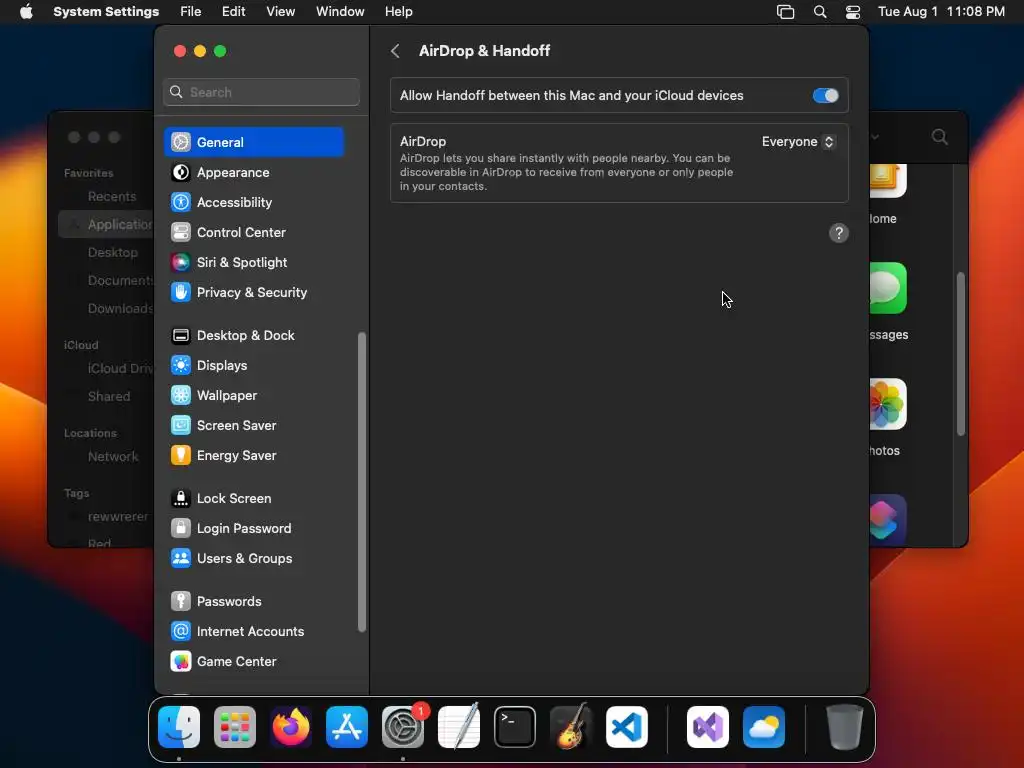The height and width of the screenshot is (768, 1024).
Task: Open App Store from the Dock
Action: (347, 727)
